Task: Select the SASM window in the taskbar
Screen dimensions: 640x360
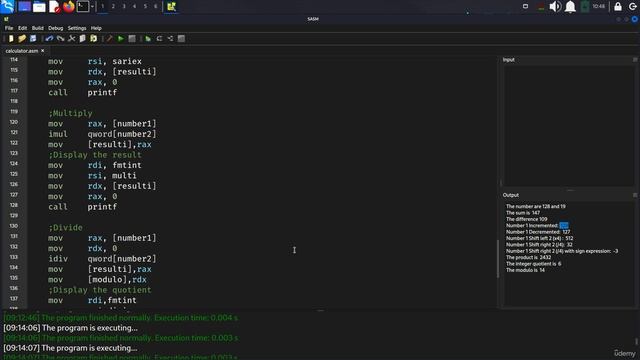Action: [x=171, y=6]
